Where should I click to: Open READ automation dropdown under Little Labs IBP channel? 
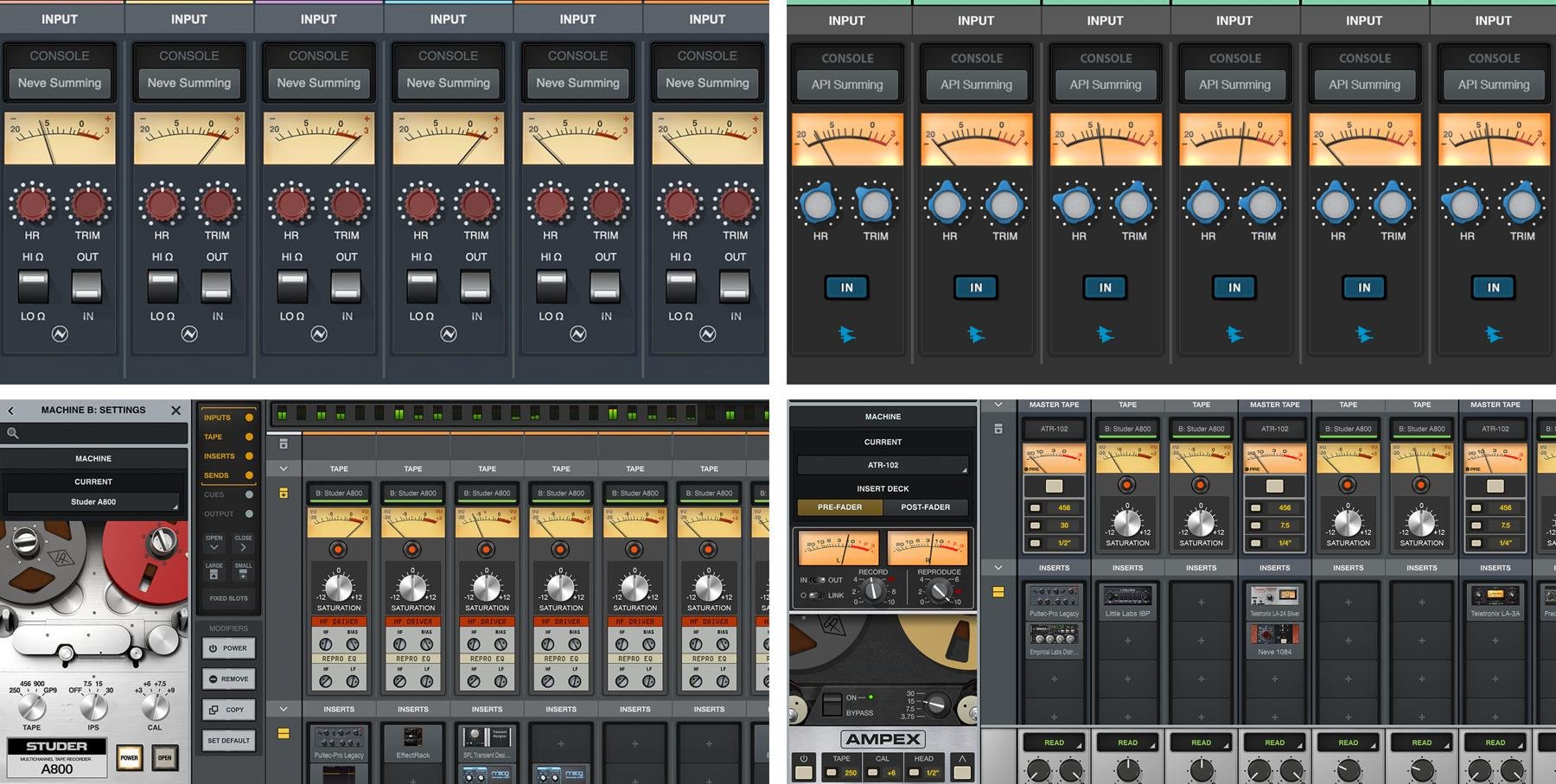point(1127,743)
